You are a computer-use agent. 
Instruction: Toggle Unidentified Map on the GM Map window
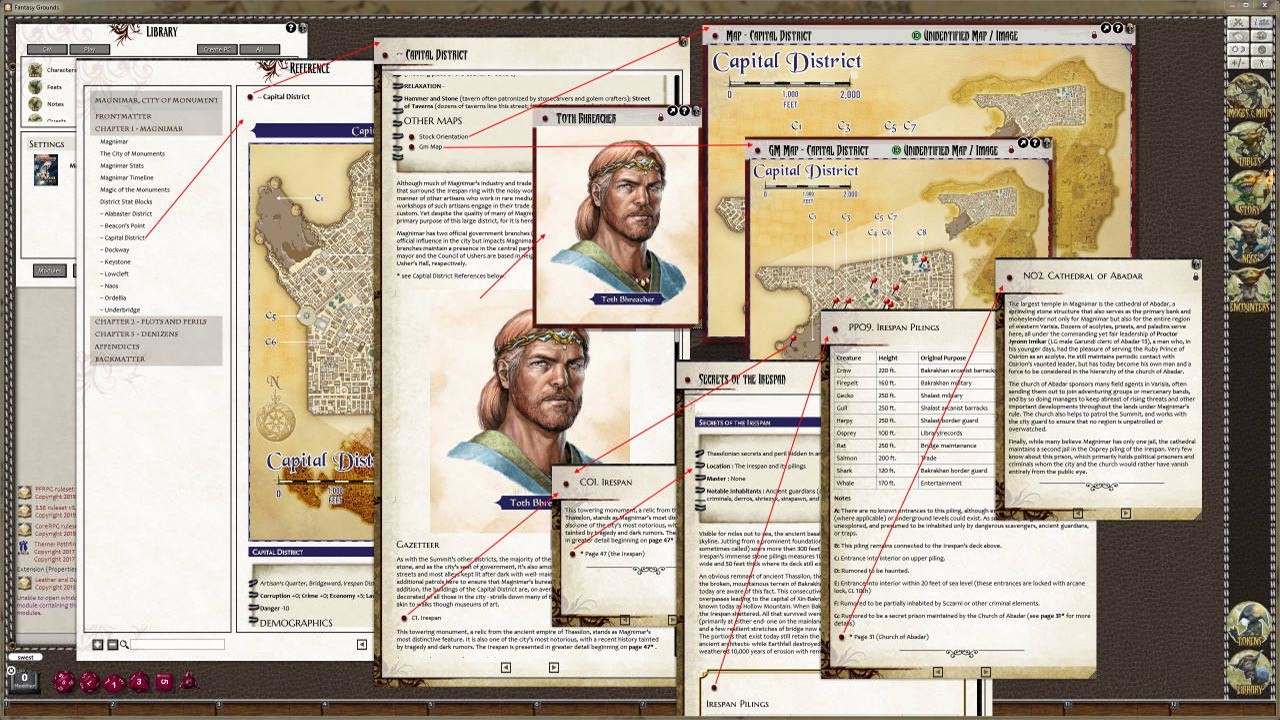[x=898, y=149]
